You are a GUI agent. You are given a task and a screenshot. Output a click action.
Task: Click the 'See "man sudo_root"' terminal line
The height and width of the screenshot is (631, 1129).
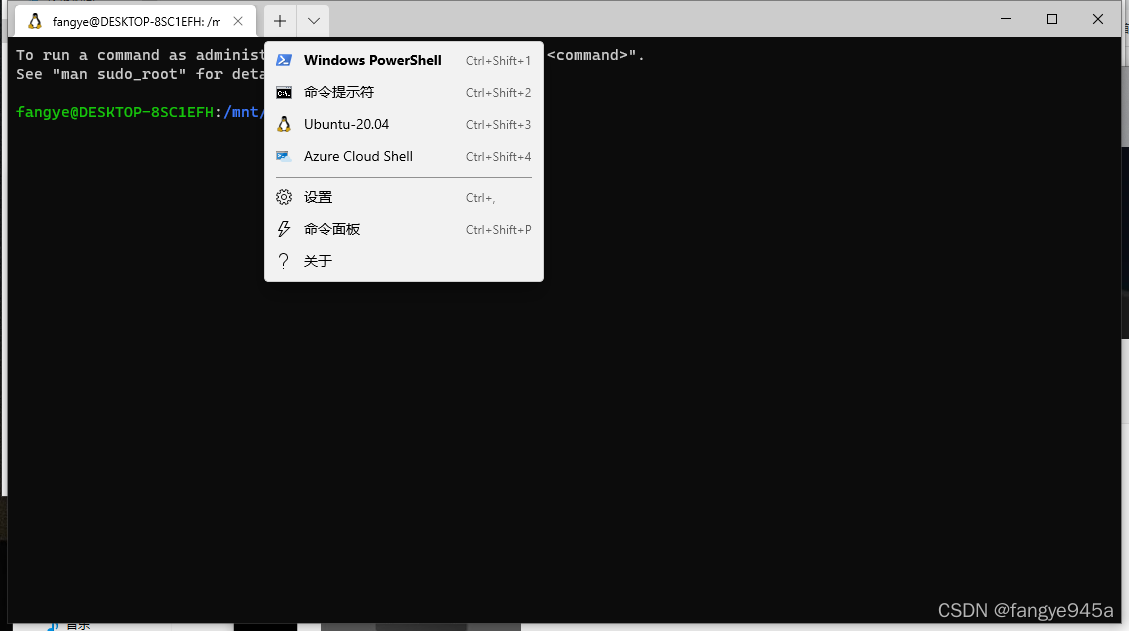pos(140,74)
